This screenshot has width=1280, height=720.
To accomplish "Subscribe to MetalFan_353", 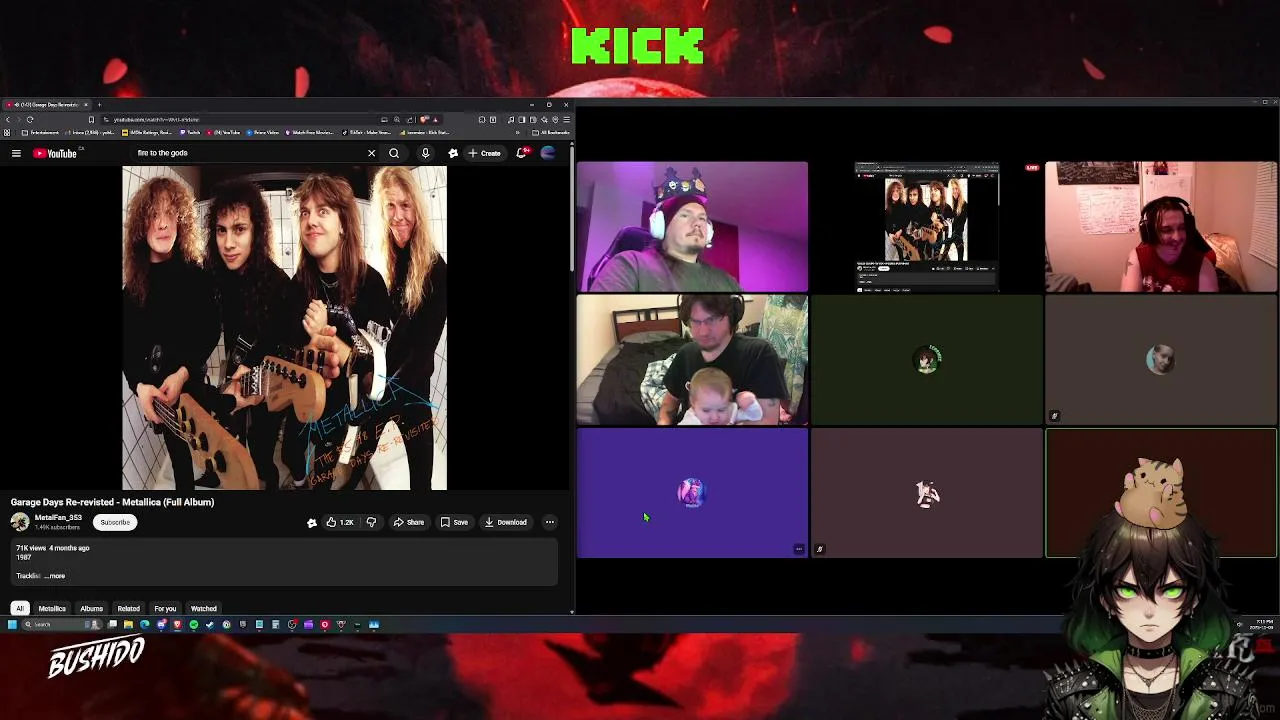I will [x=115, y=522].
